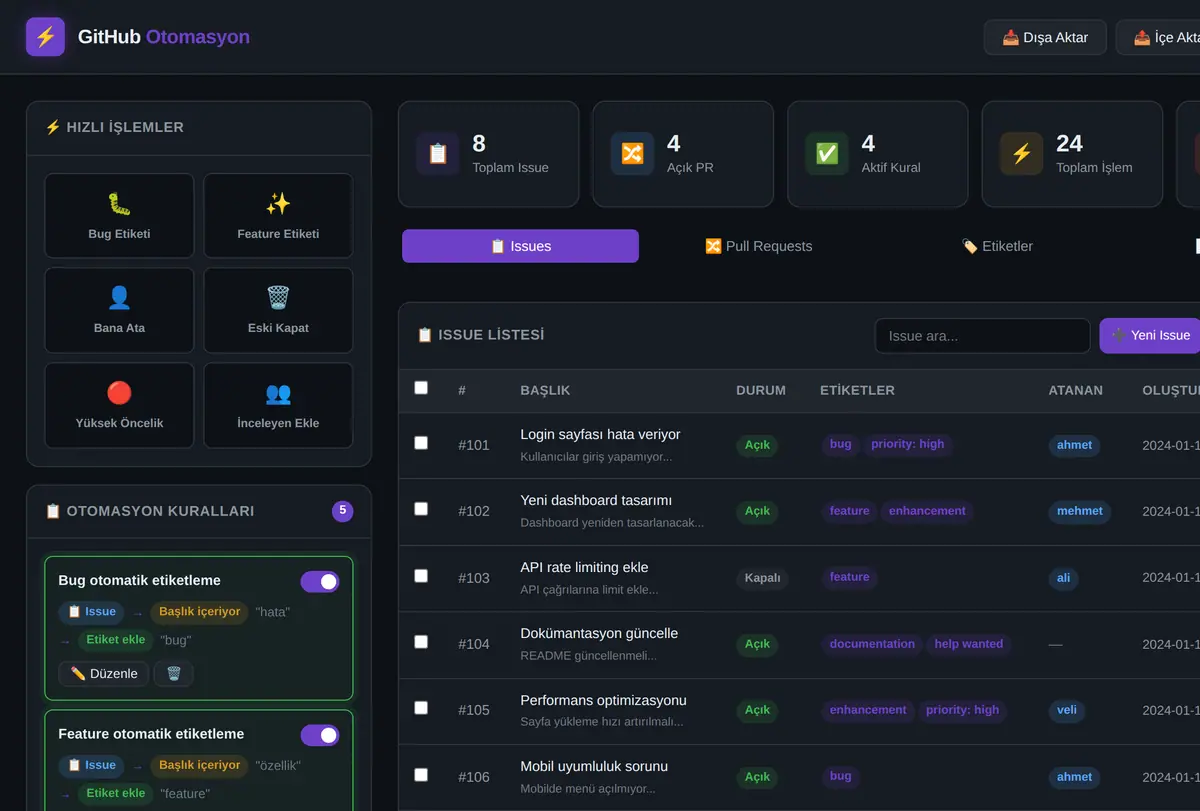
Task: Click assignee veli on issue #105
Action: coord(1067,710)
